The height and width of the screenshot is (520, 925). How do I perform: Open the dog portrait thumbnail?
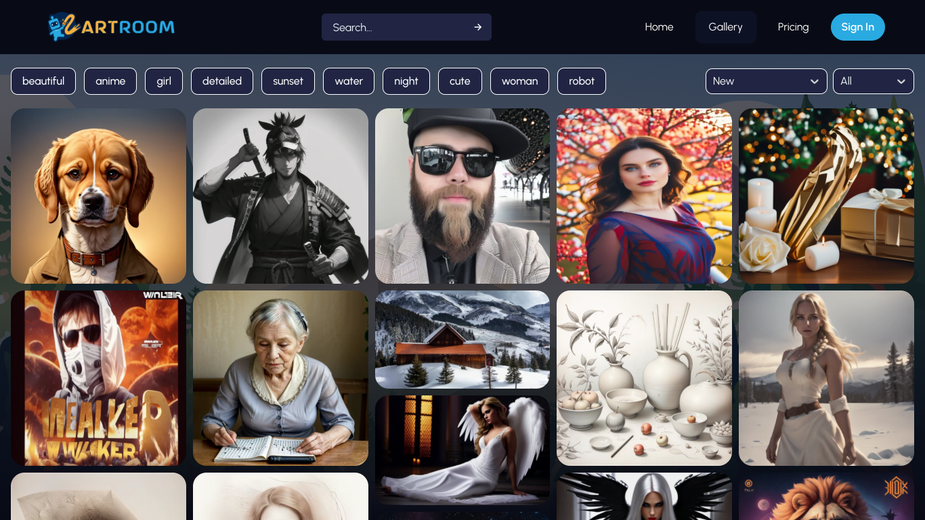coord(99,196)
